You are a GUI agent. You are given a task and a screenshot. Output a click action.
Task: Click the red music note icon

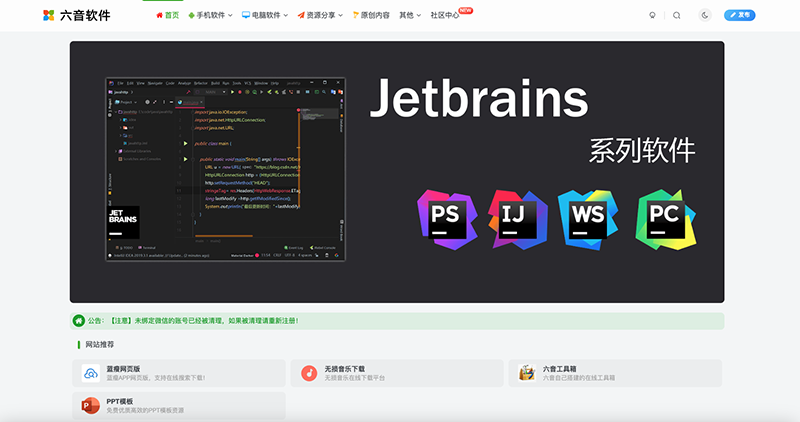309,373
